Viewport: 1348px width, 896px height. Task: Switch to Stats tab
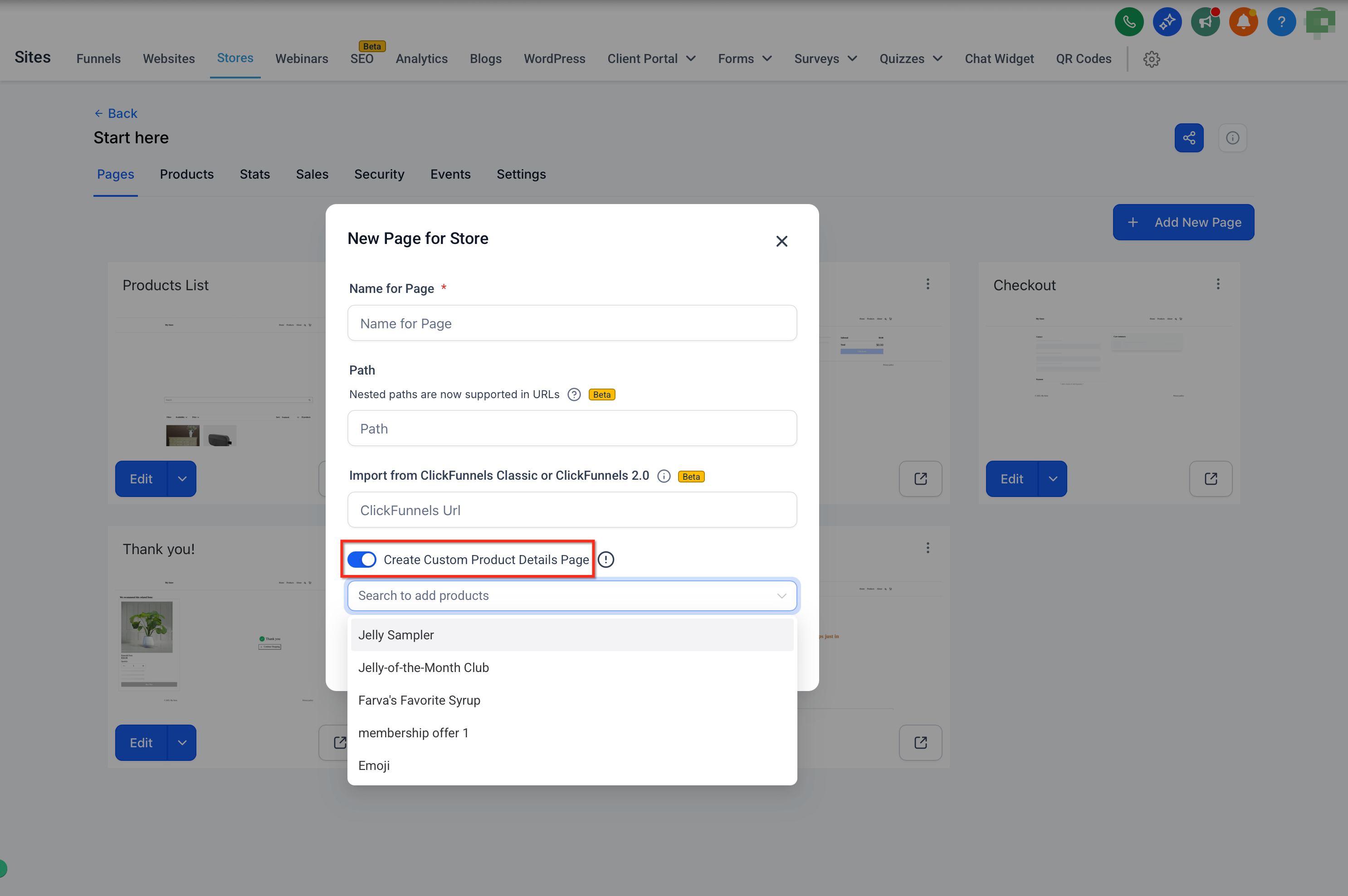coord(254,174)
